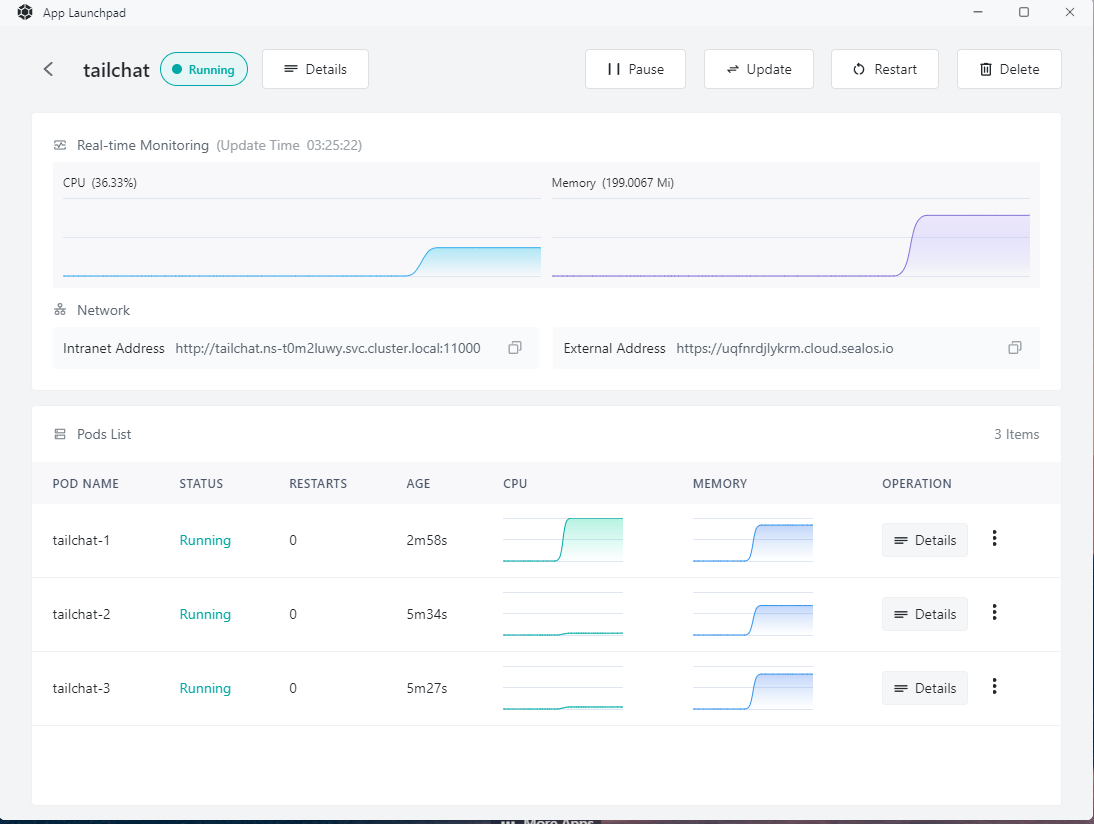Pause the tailchat application
Image resolution: width=1094 pixels, height=824 pixels.
click(x=635, y=69)
